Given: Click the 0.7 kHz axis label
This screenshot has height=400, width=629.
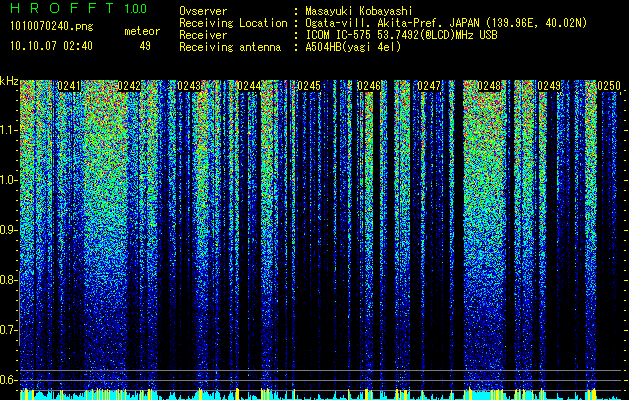Looking at the screenshot, I should [7, 330].
